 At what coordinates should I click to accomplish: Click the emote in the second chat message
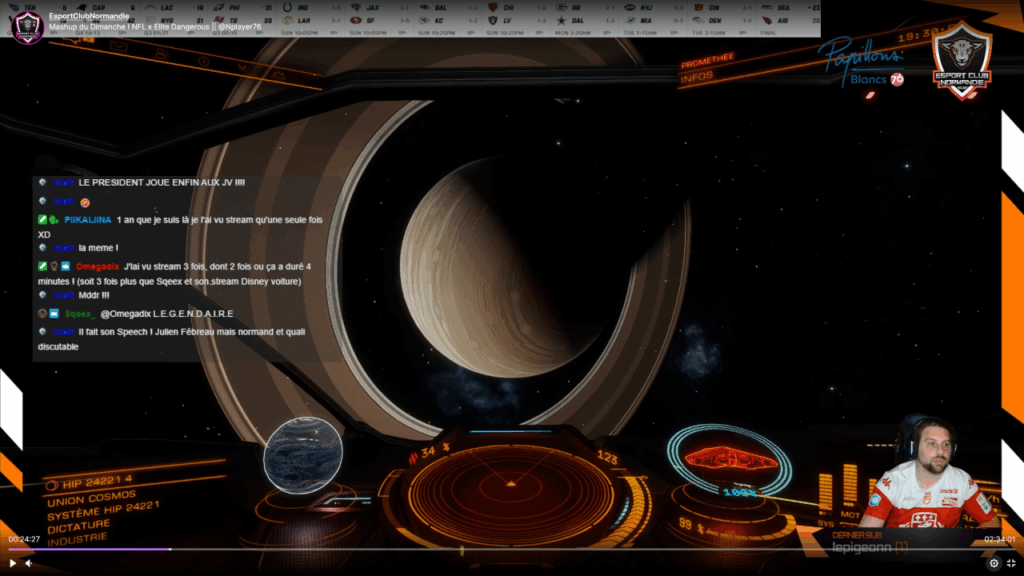click(x=85, y=203)
